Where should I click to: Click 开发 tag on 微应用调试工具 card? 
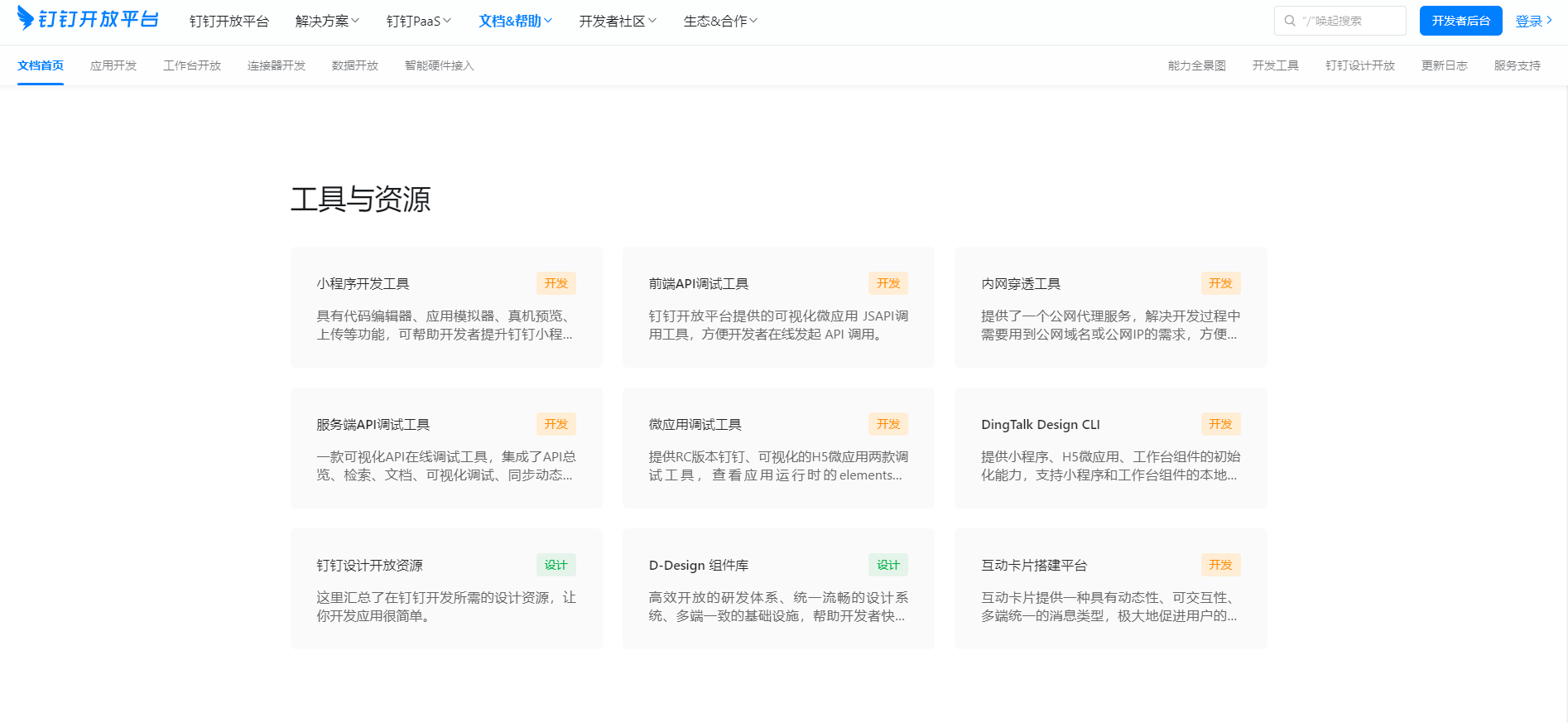[x=888, y=424]
